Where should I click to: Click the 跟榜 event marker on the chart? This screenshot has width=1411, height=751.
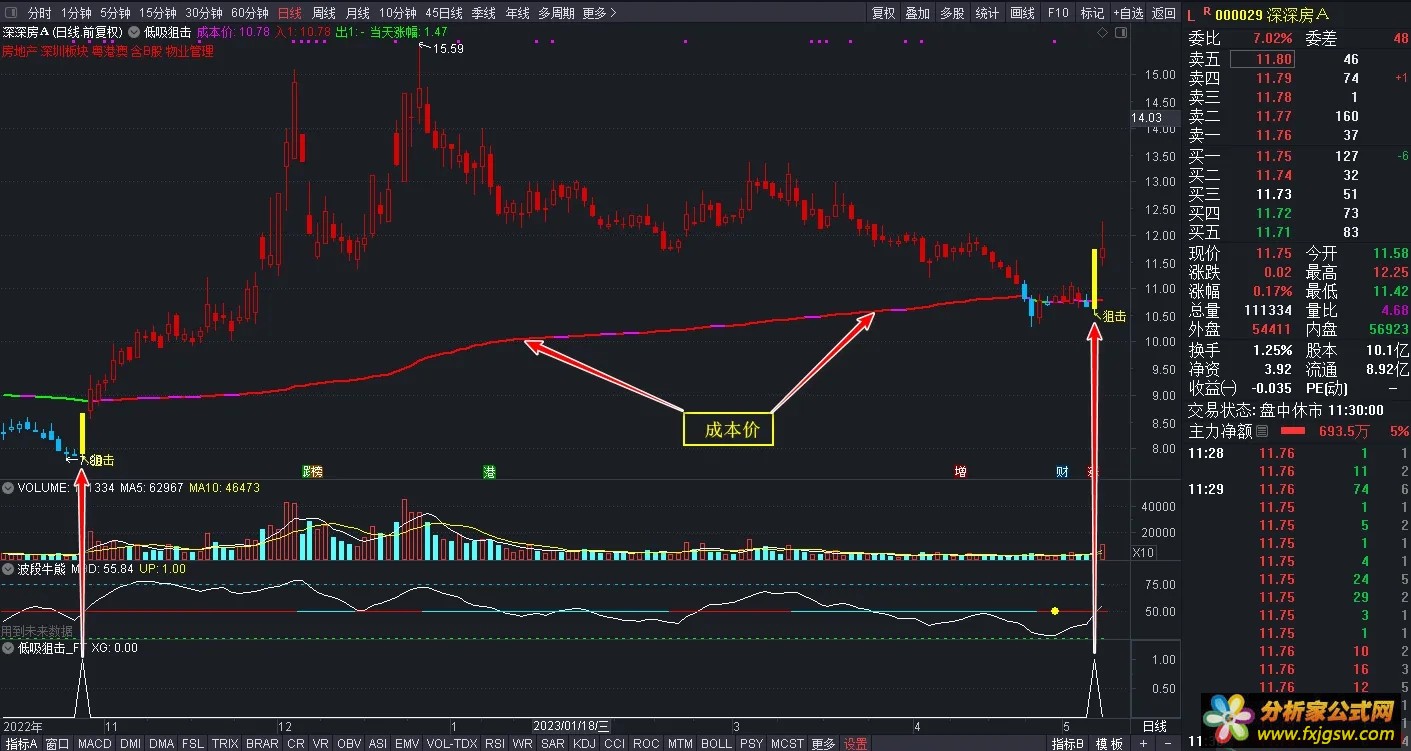(x=312, y=471)
